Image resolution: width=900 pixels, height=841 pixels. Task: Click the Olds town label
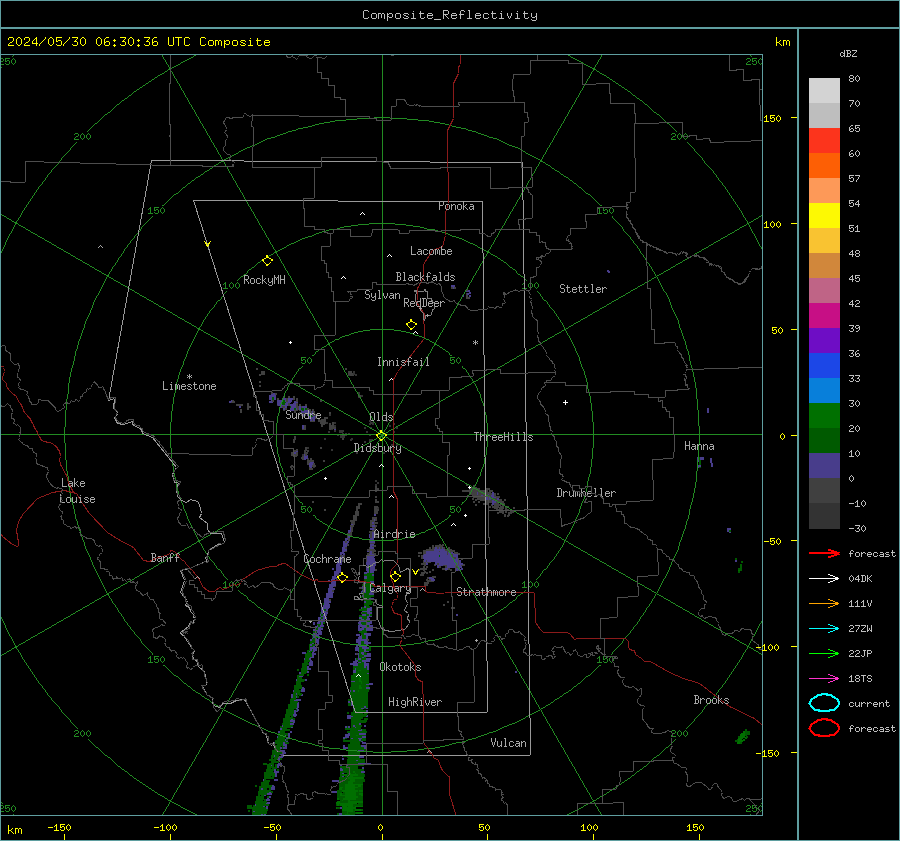[x=381, y=417]
